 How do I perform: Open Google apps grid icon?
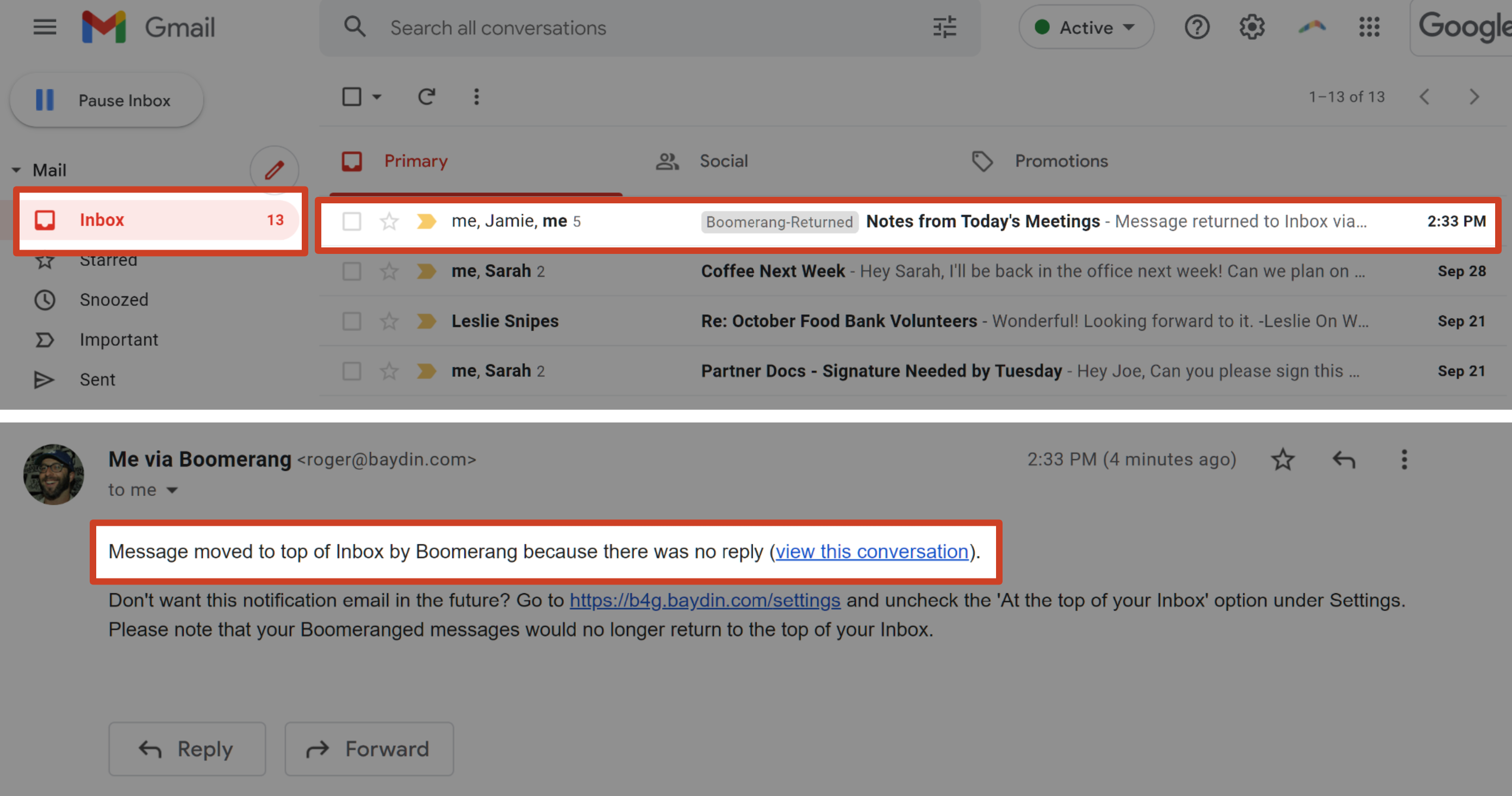coord(1369,27)
